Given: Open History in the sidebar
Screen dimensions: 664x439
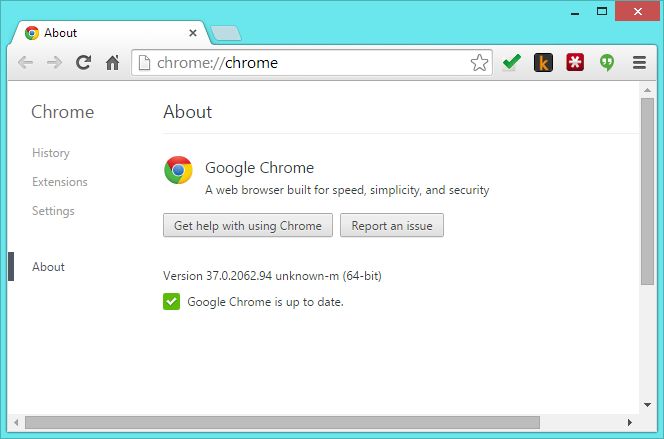Looking at the screenshot, I should pyautogui.click(x=51, y=153).
